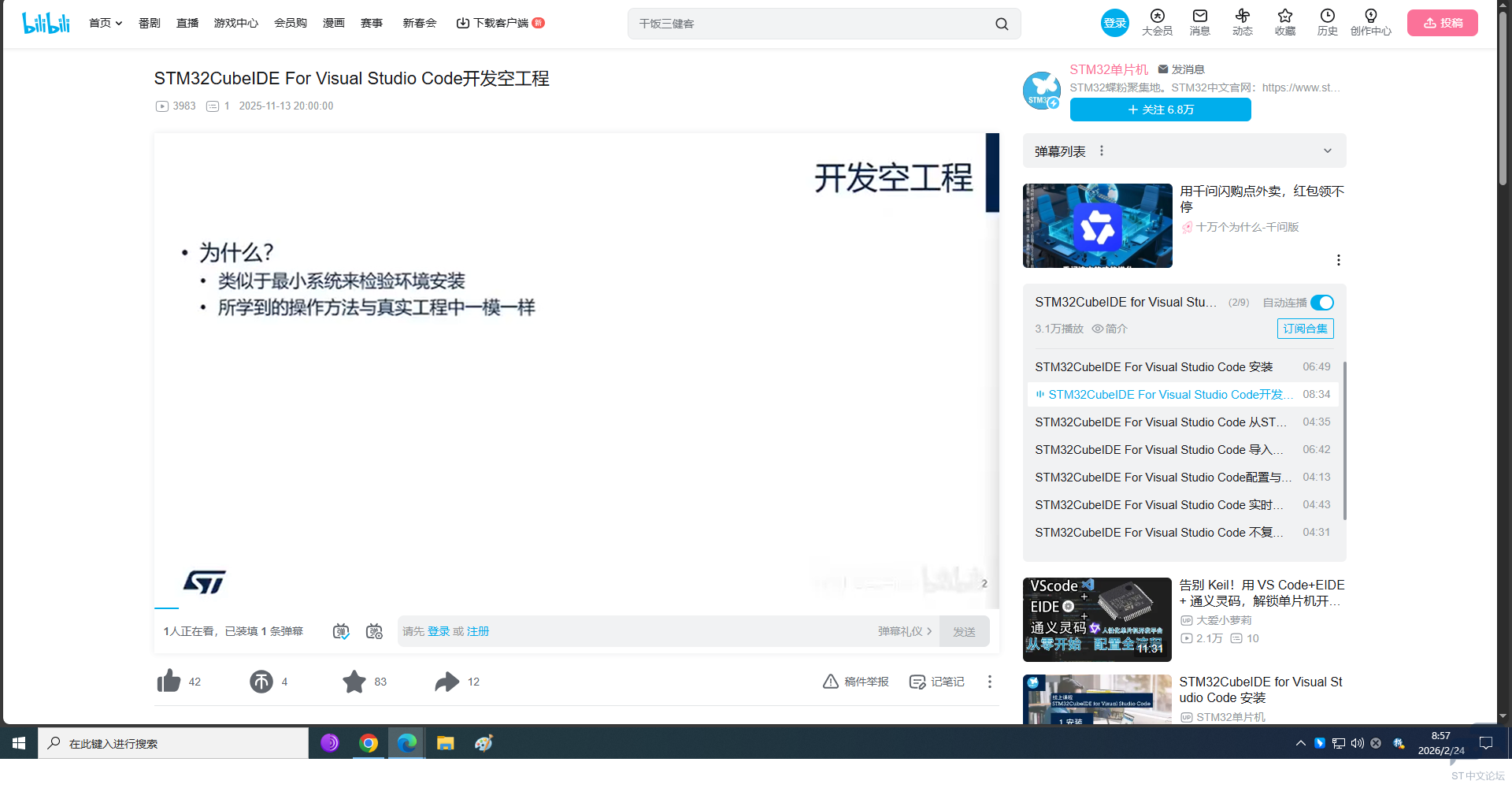Click the 关注 follow button
This screenshot has width=1512, height=788.
pyautogui.click(x=1160, y=110)
